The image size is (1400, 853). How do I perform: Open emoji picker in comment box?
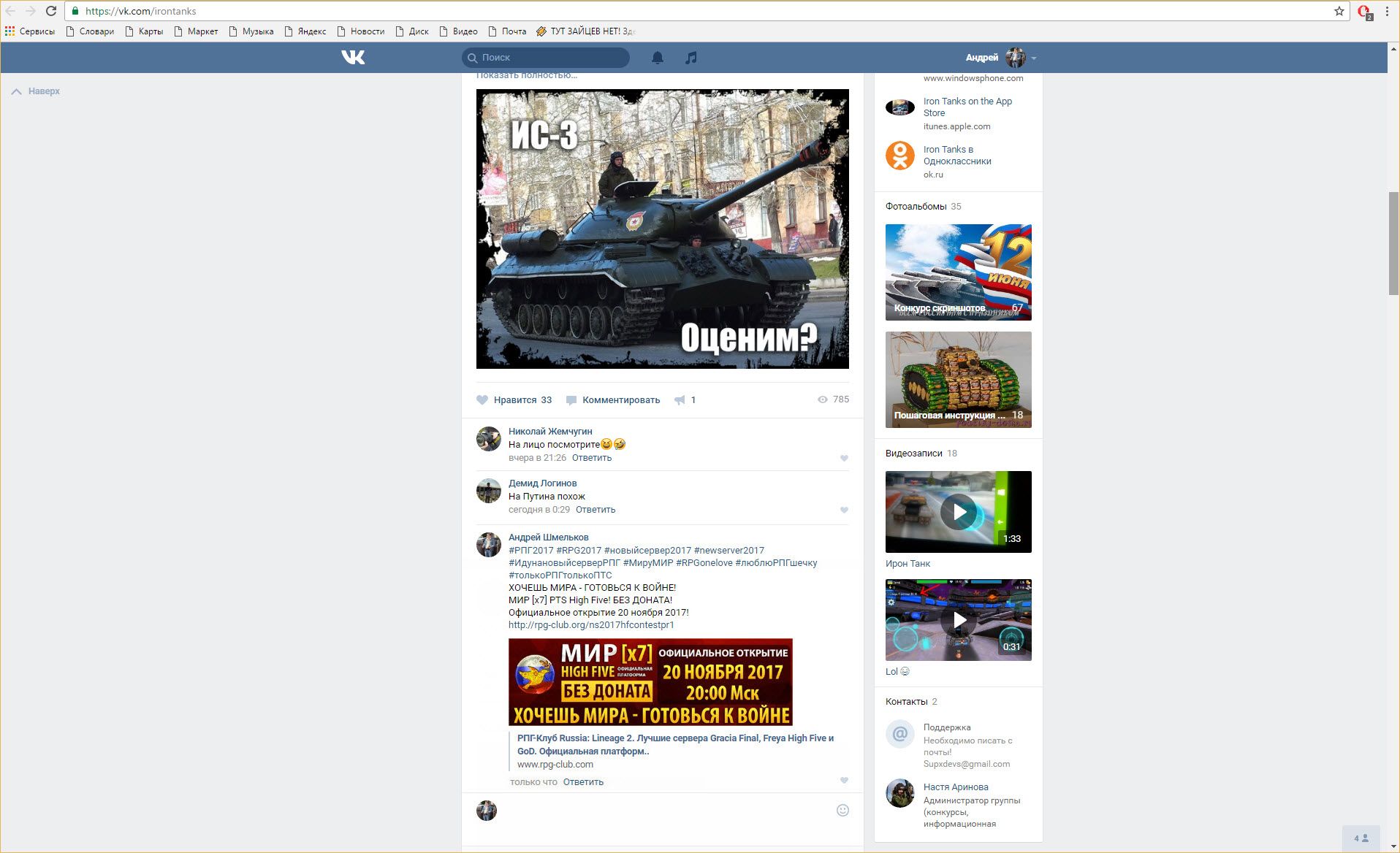coord(842,810)
